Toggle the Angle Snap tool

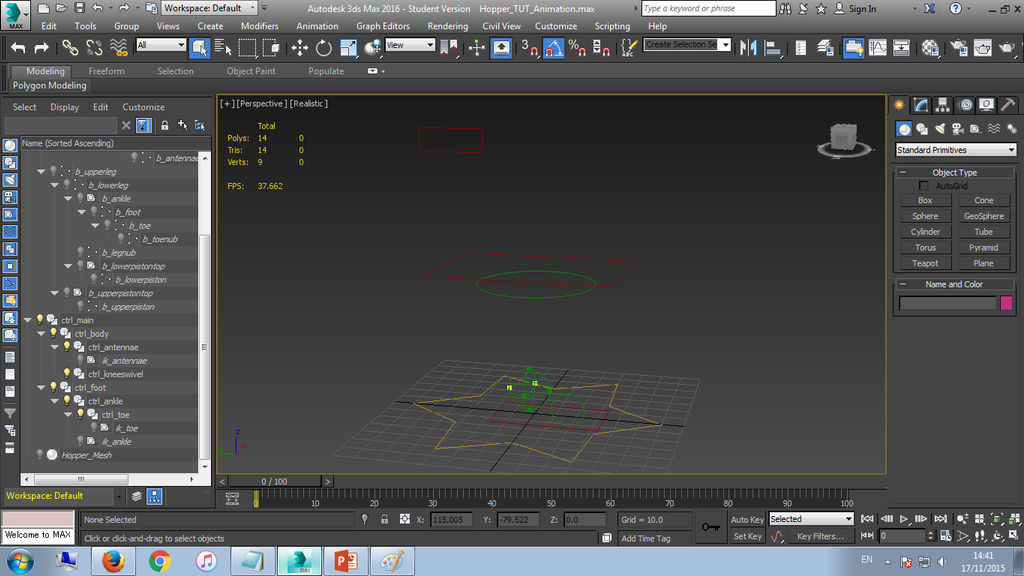[553, 48]
